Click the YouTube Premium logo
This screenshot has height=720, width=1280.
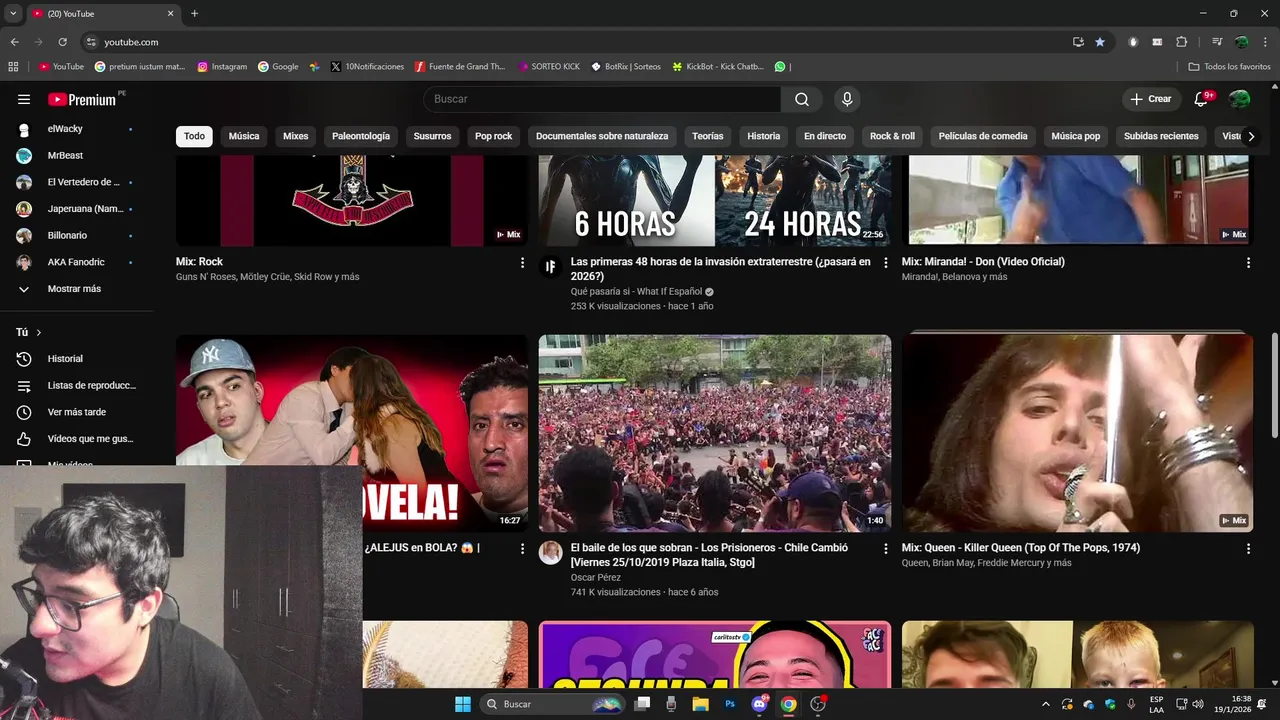82,99
